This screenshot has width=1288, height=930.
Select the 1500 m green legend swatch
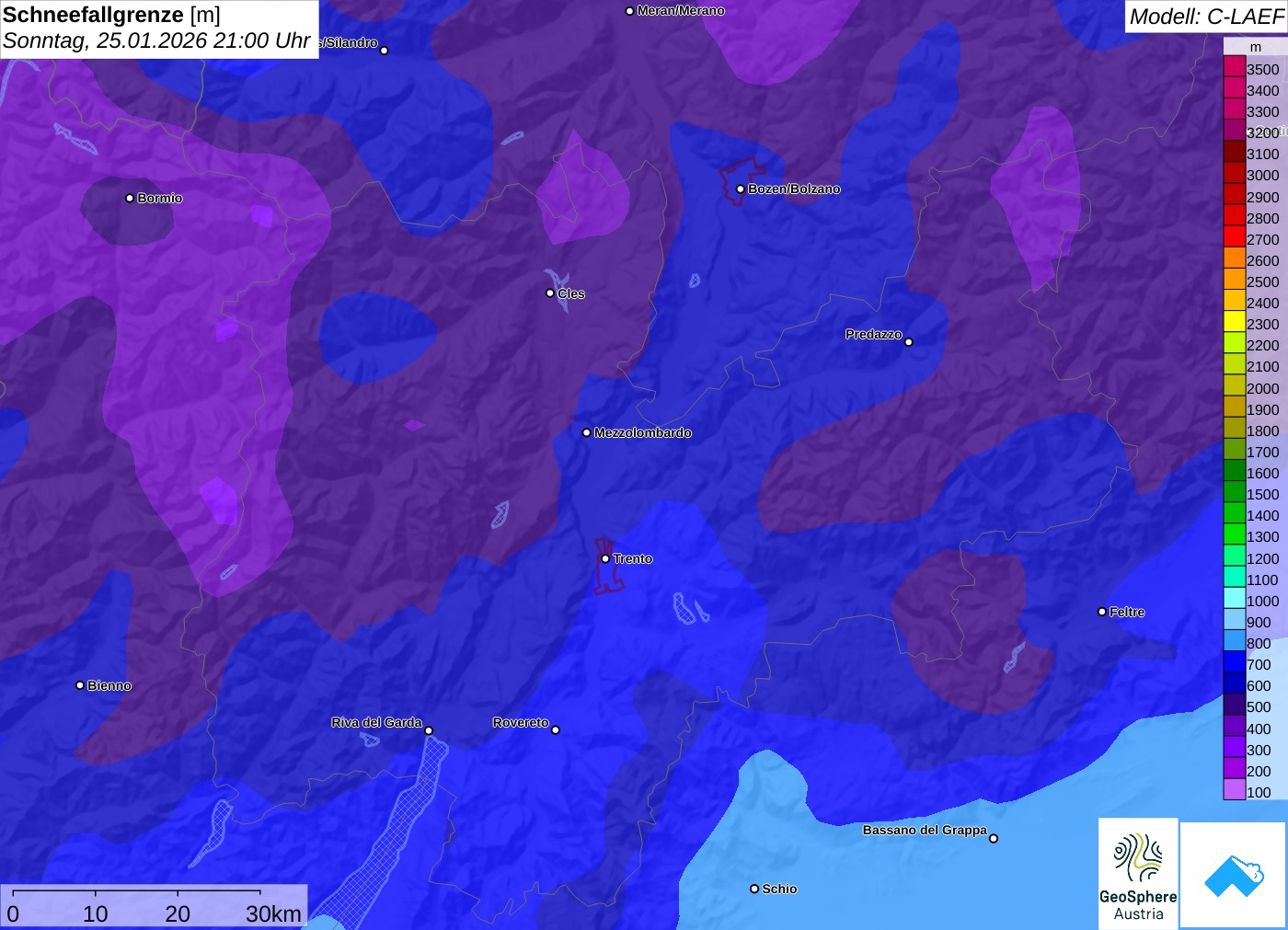(x=1235, y=493)
